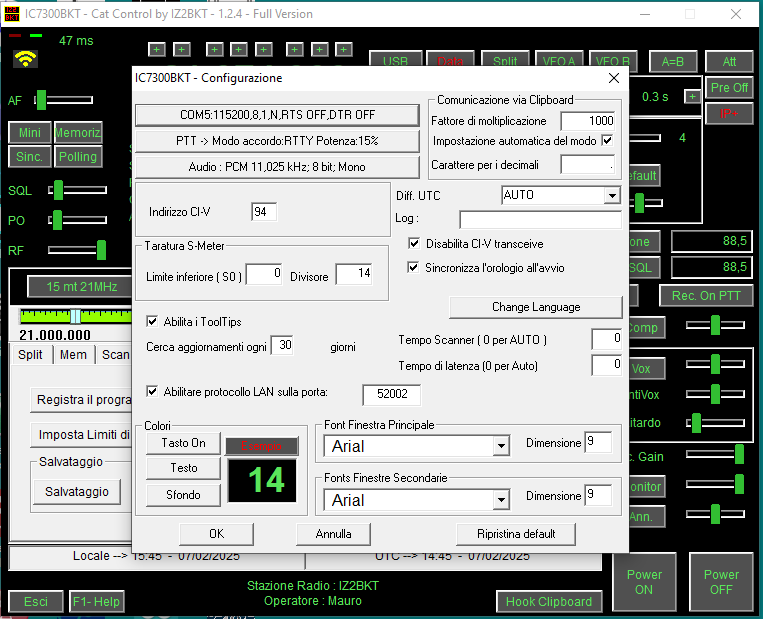Click LAN port 52002 field
The width and height of the screenshot is (763, 619).
392,394
